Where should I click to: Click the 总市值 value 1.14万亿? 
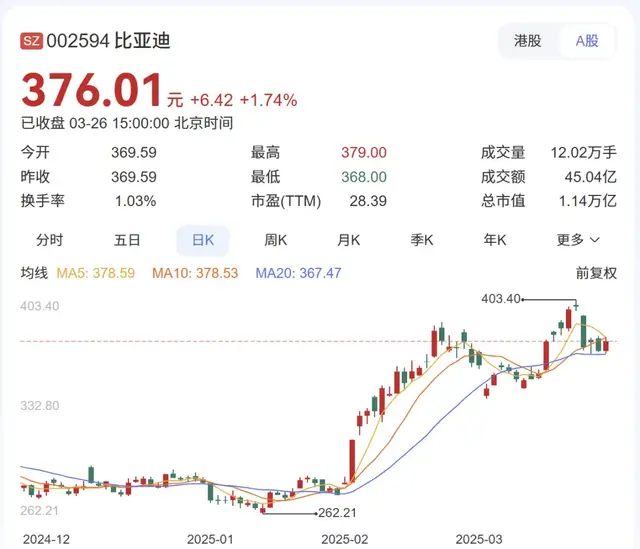[x=587, y=201]
